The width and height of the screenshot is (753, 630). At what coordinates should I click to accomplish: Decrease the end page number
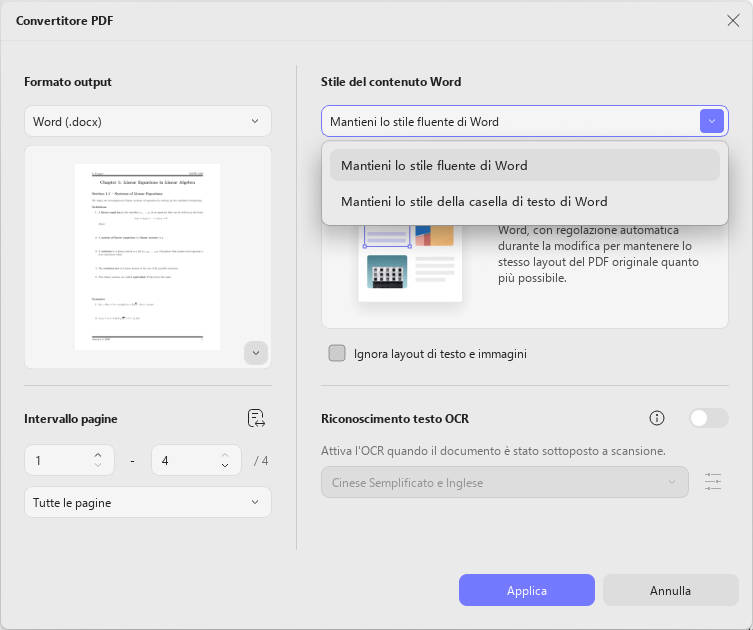click(x=225, y=465)
